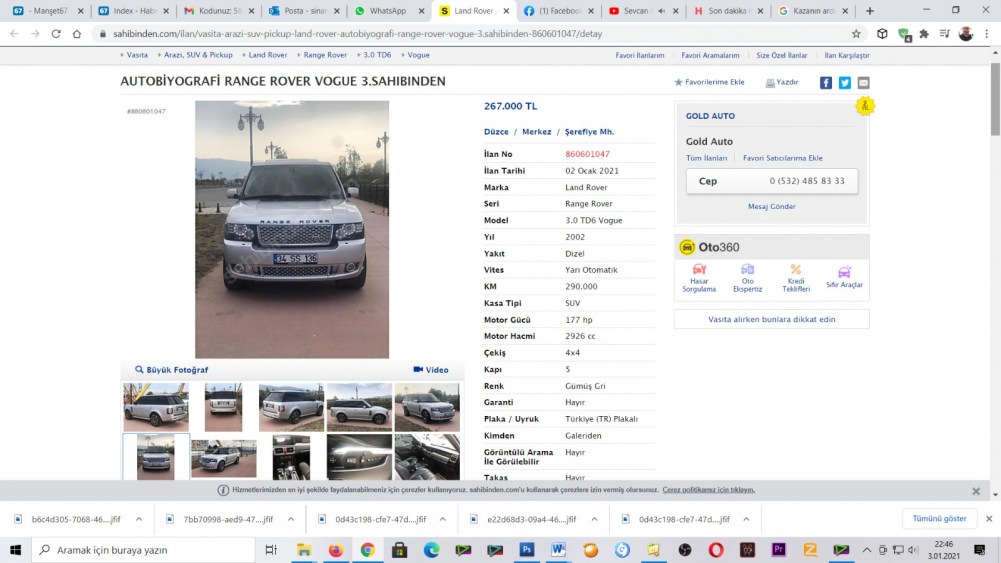1001x563 pixels.
Task: Click the Mesaj Gönder link
Action: click(771, 206)
